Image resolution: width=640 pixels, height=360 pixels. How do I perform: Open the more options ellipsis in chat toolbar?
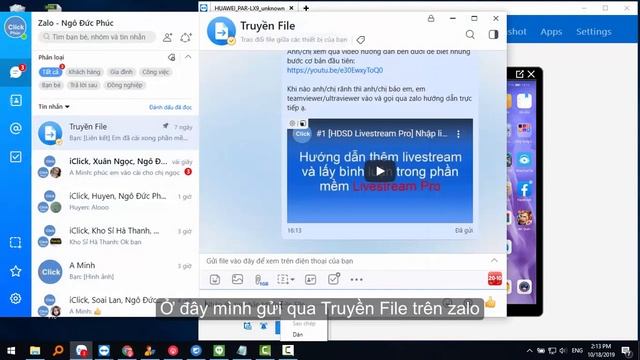pyautogui.click(x=356, y=280)
